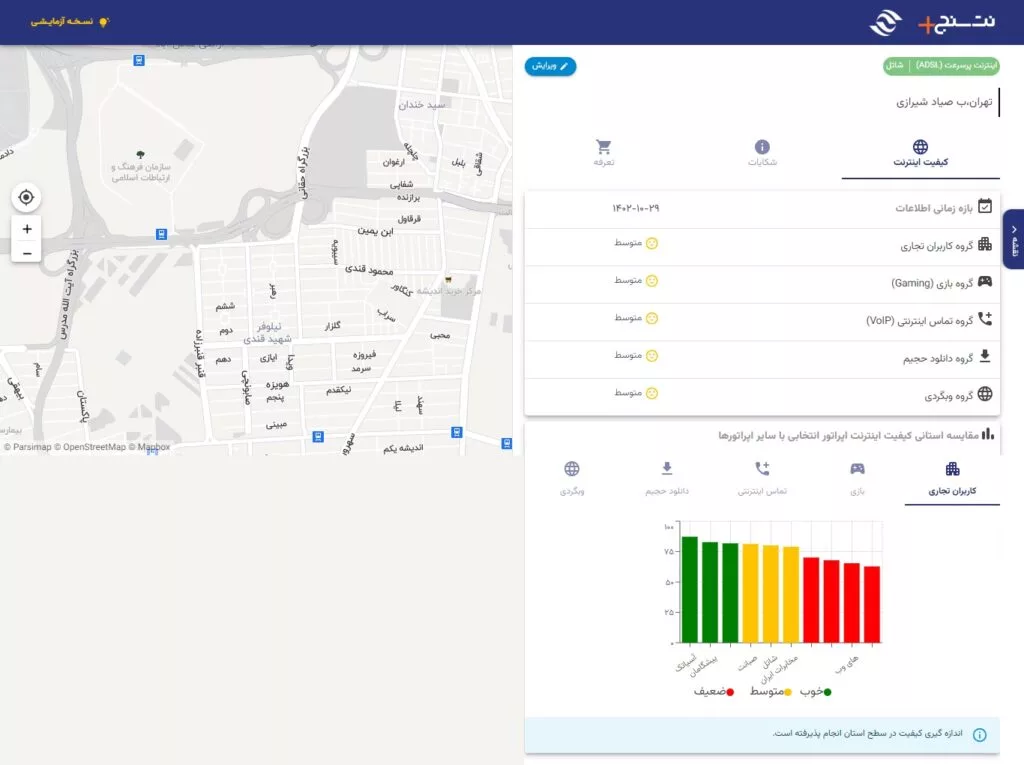
Task: Click the gamepad icon in Gaming row
Action: pyautogui.click(x=985, y=282)
